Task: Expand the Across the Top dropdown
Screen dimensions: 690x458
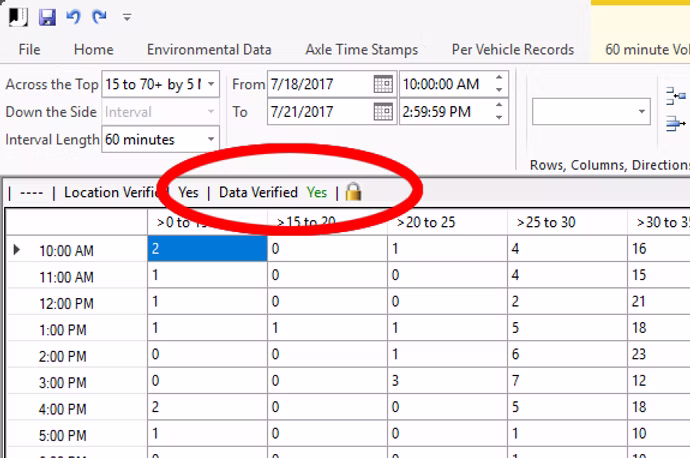Action: click(x=211, y=84)
